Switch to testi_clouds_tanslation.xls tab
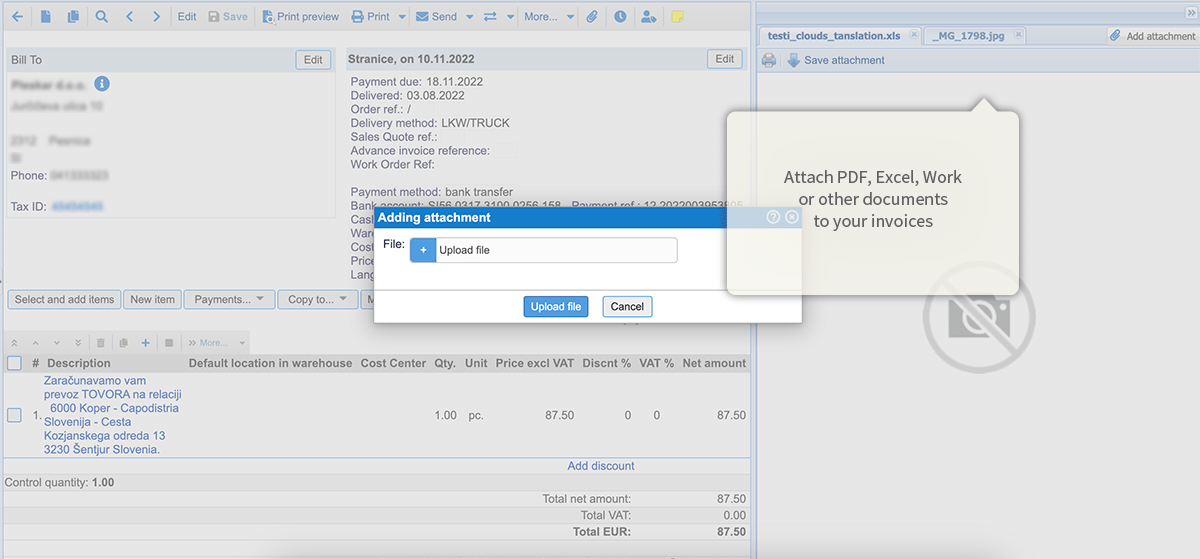Image resolution: width=1200 pixels, height=559 pixels. click(834, 35)
